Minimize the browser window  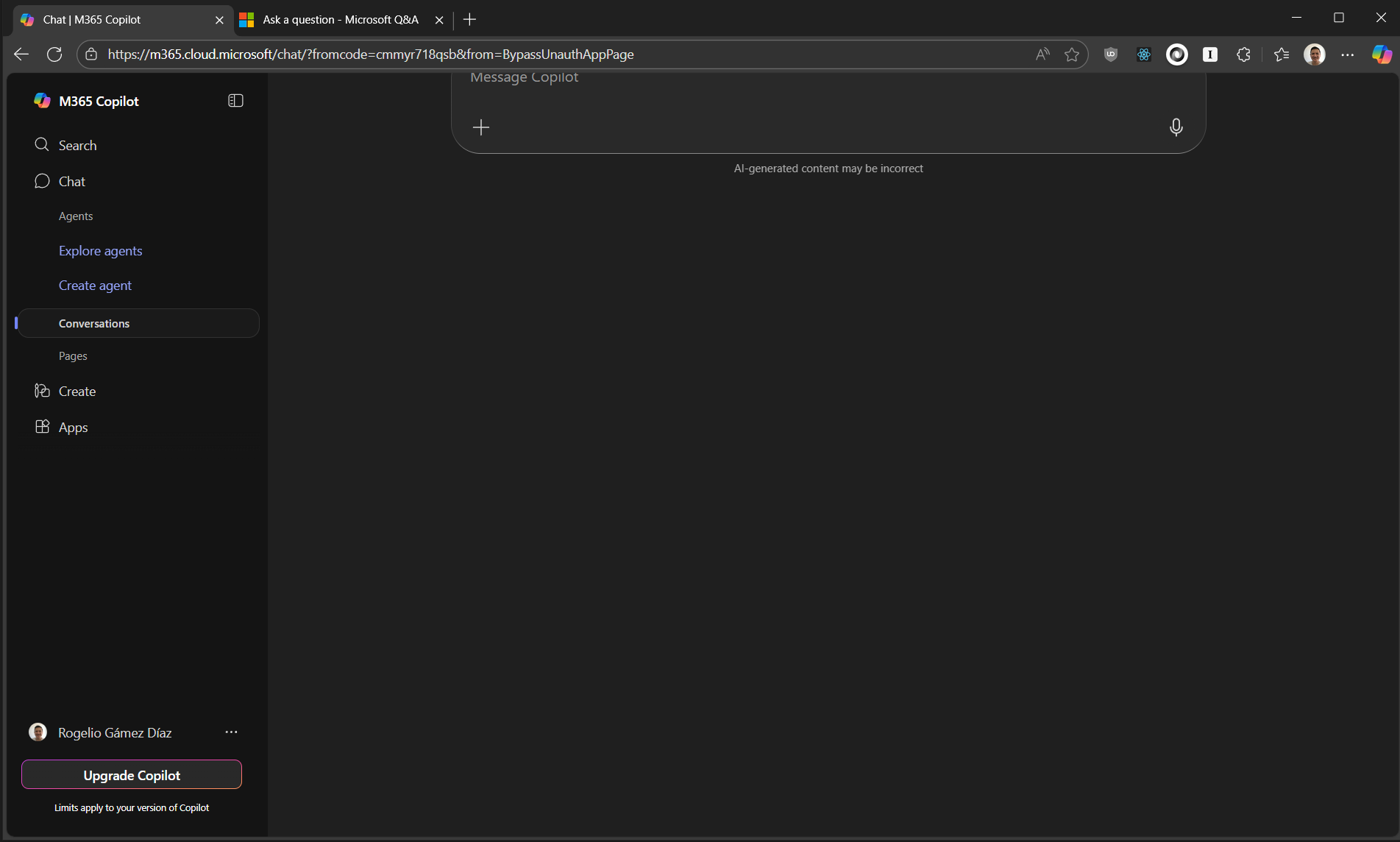(x=1297, y=18)
